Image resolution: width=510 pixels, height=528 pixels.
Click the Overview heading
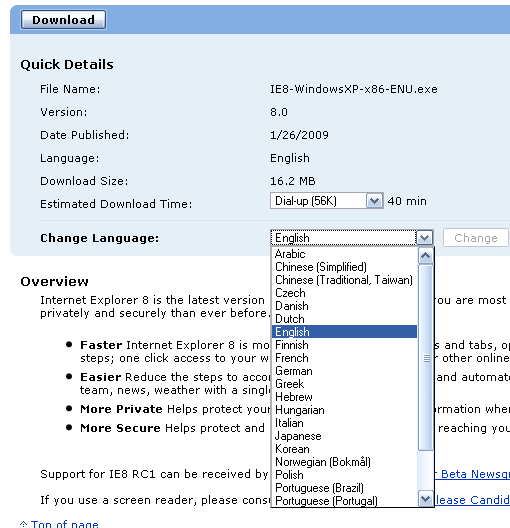click(55, 282)
